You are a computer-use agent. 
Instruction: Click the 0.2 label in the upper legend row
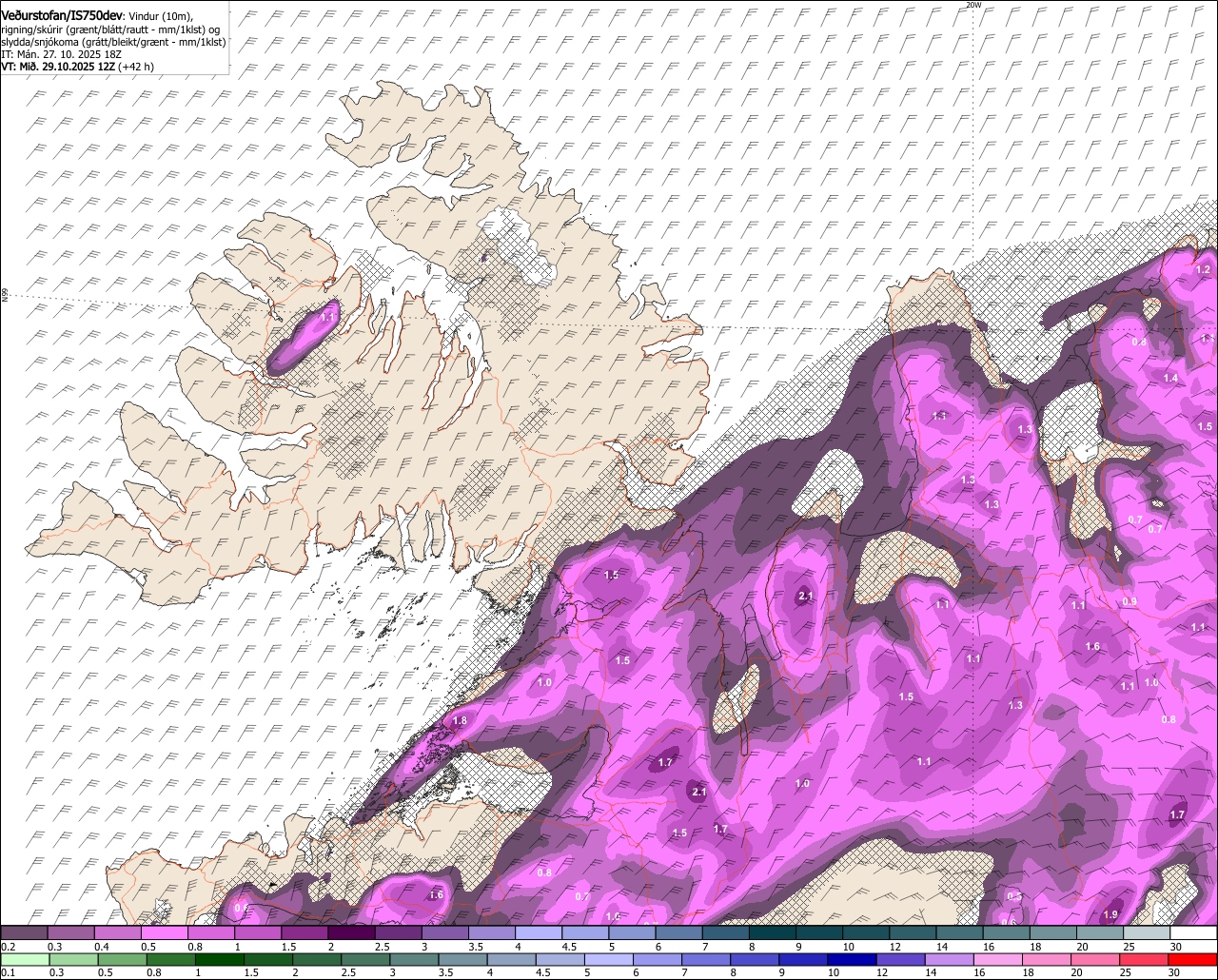tap(9, 947)
